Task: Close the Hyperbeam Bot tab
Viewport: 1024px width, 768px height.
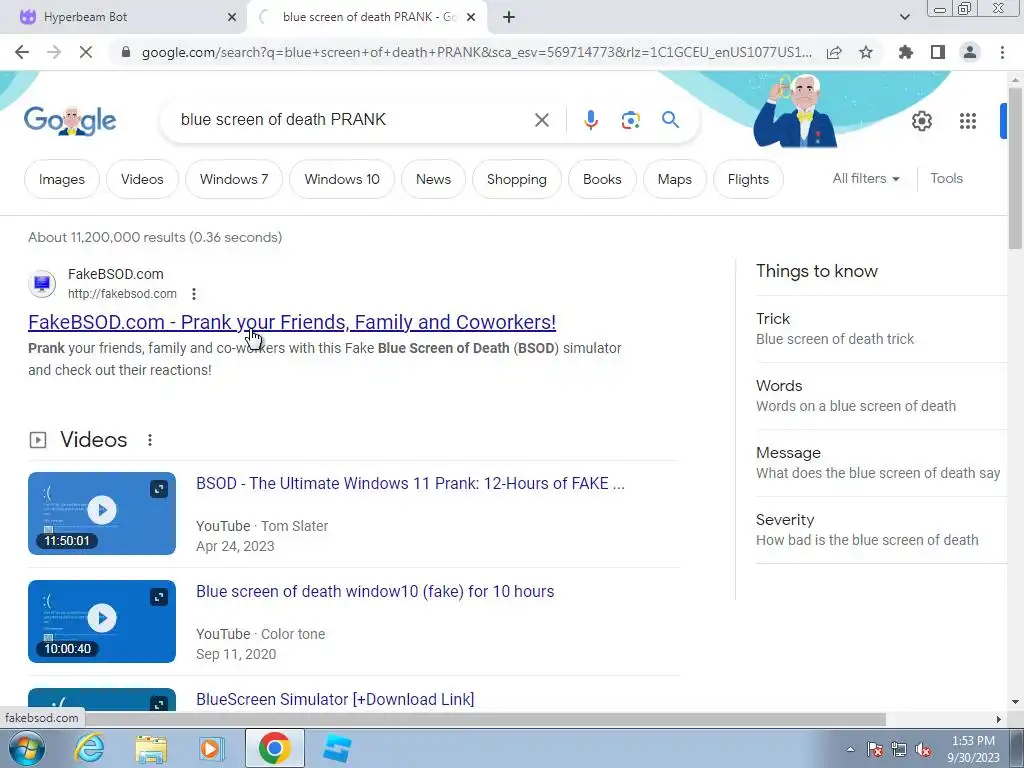Action: point(232,17)
